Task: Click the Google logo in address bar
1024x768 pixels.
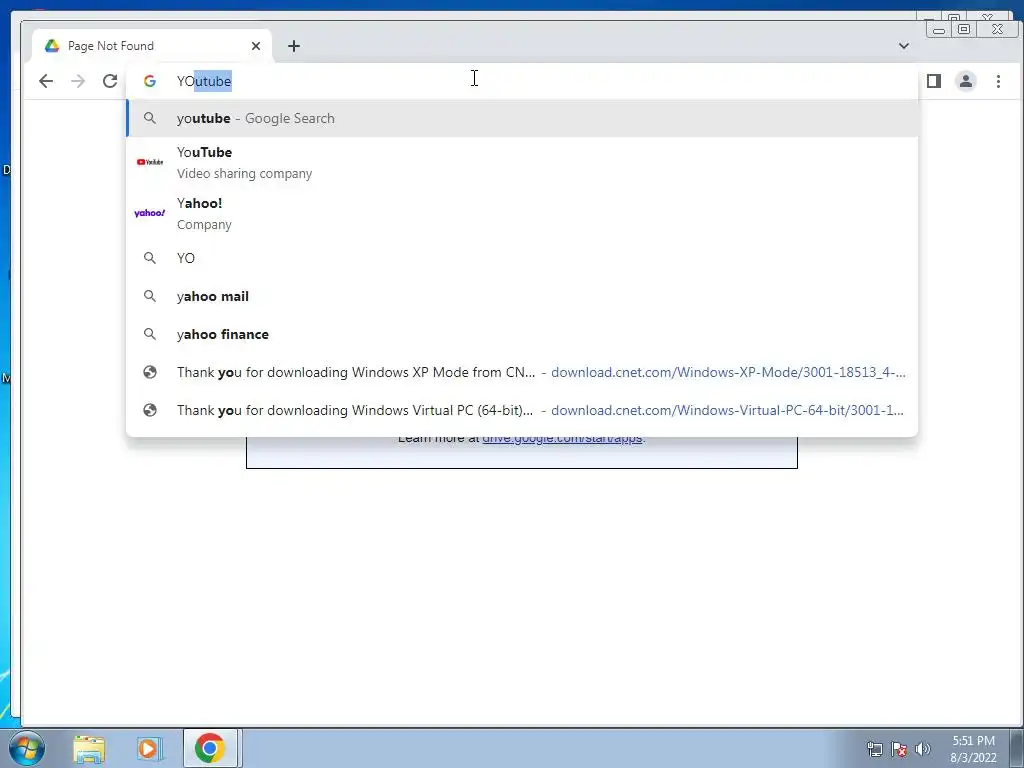Action: (150, 81)
